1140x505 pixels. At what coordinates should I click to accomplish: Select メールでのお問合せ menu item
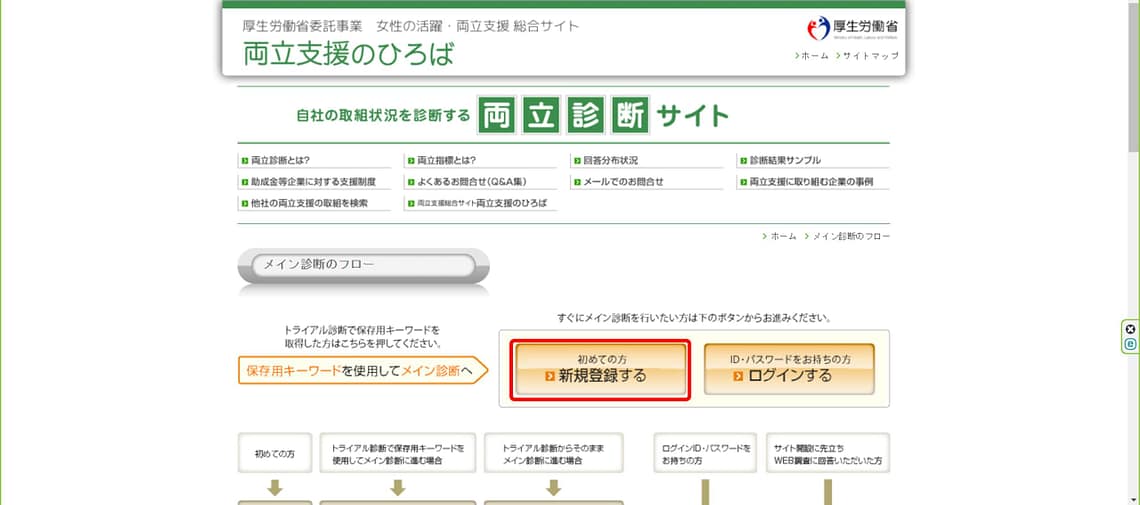623,182
